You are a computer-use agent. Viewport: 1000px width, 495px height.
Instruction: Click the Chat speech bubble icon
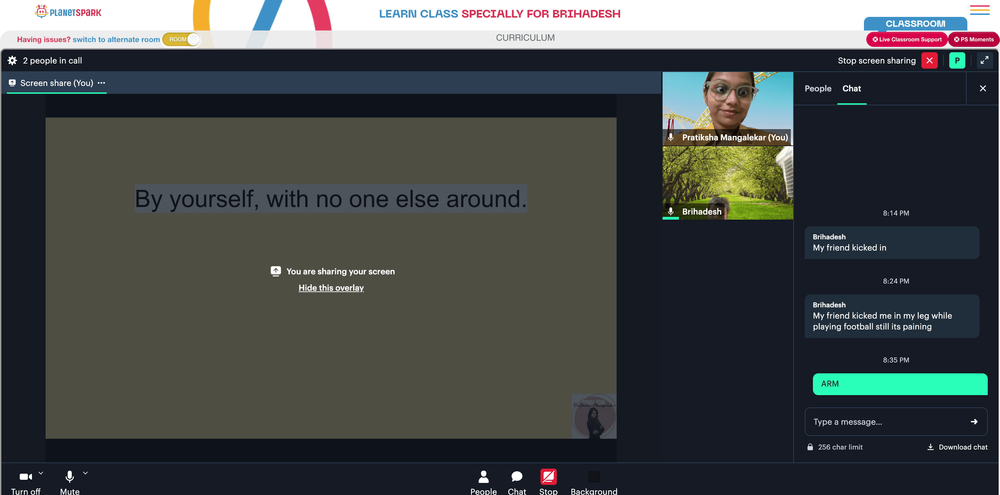click(x=517, y=477)
